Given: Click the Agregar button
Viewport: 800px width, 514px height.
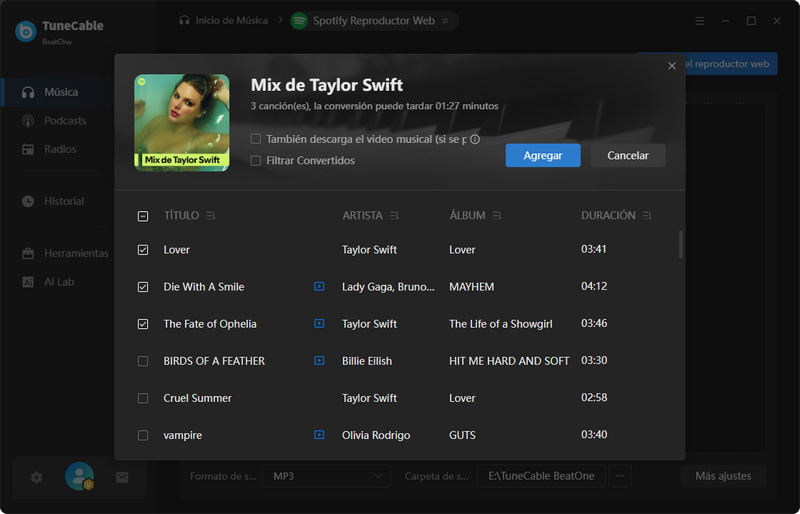Looking at the screenshot, I should [x=543, y=155].
